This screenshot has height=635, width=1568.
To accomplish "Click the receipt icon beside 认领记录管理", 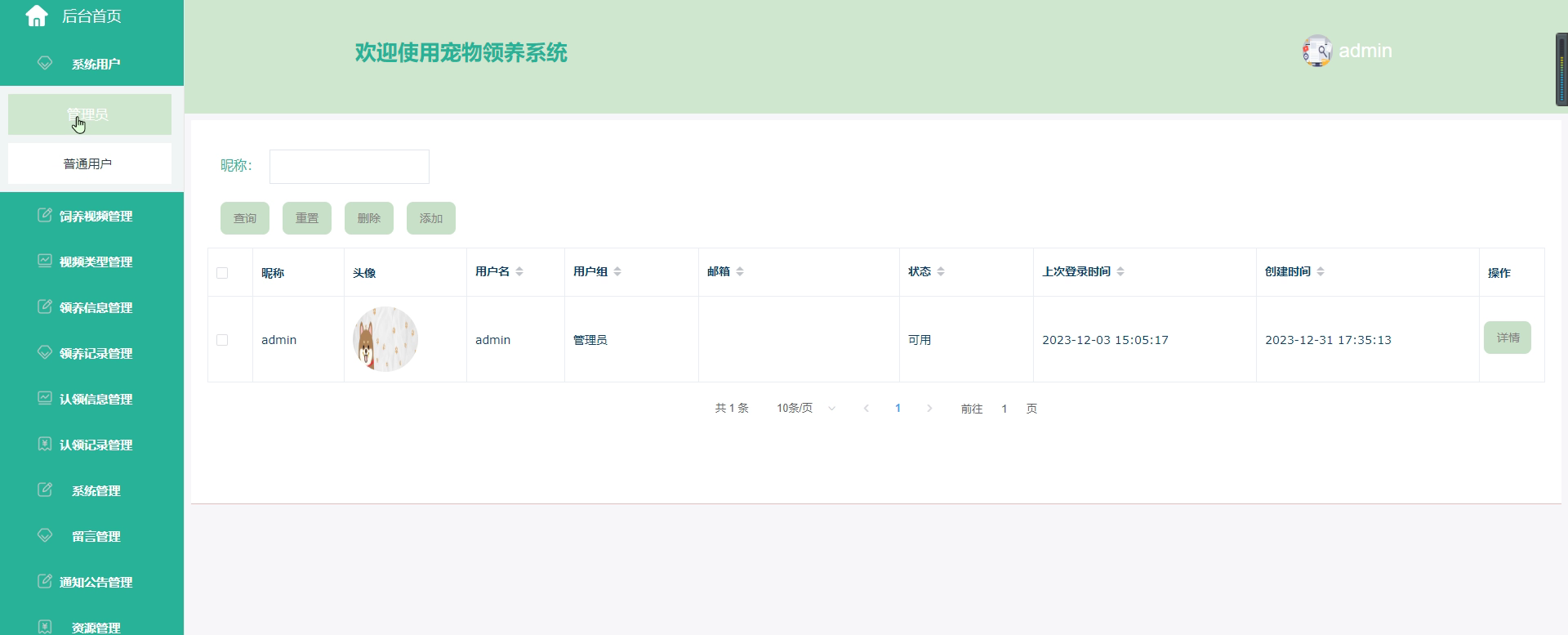I will (x=45, y=444).
